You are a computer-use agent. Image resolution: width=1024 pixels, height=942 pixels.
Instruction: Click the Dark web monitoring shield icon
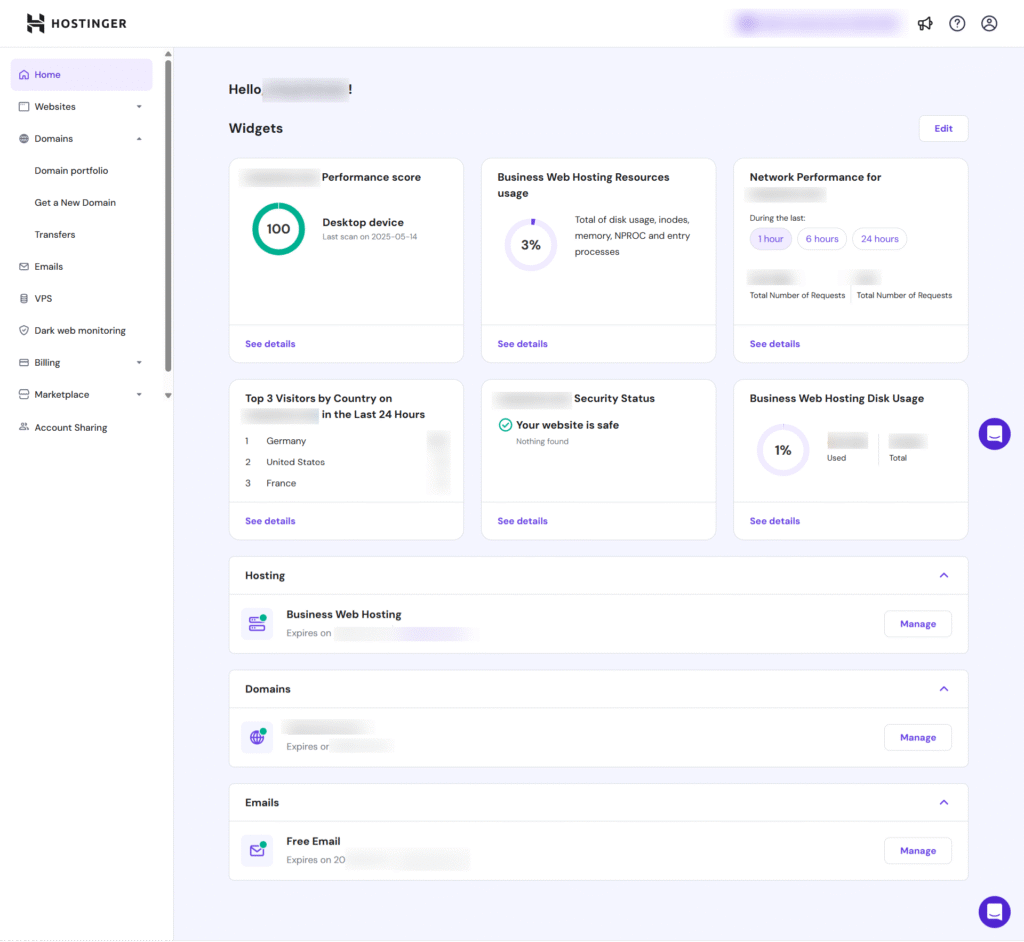point(24,331)
